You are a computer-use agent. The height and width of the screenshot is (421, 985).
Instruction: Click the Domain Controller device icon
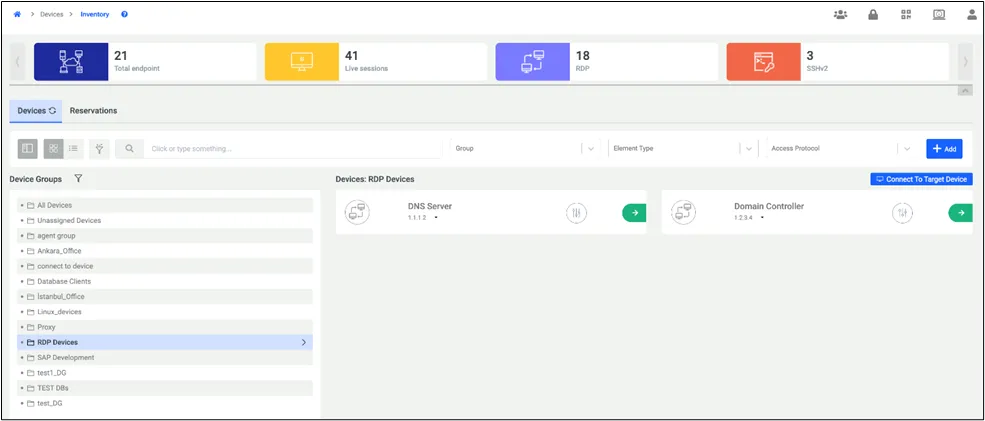tap(683, 212)
